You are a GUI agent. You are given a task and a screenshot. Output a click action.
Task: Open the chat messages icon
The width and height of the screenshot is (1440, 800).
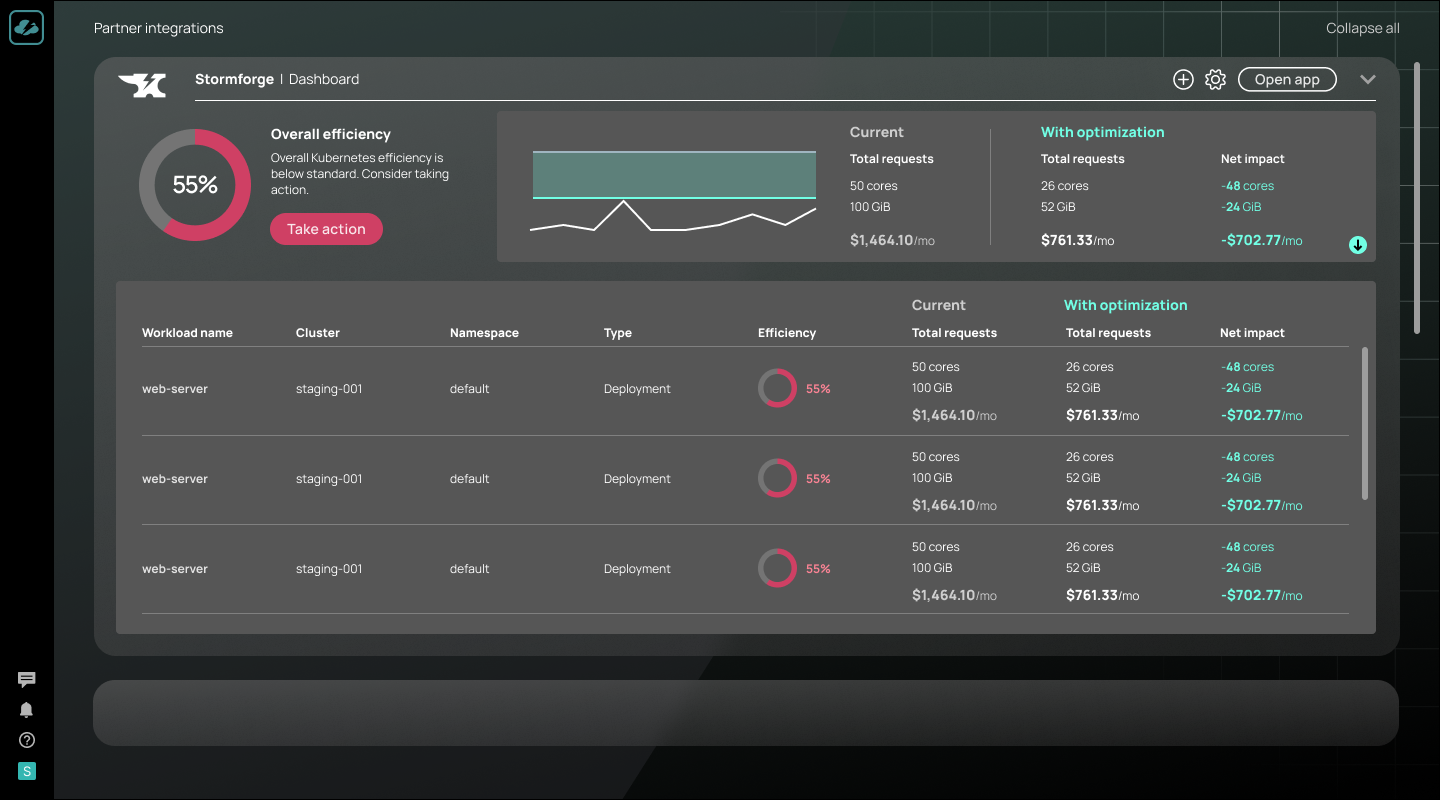[27, 680]
